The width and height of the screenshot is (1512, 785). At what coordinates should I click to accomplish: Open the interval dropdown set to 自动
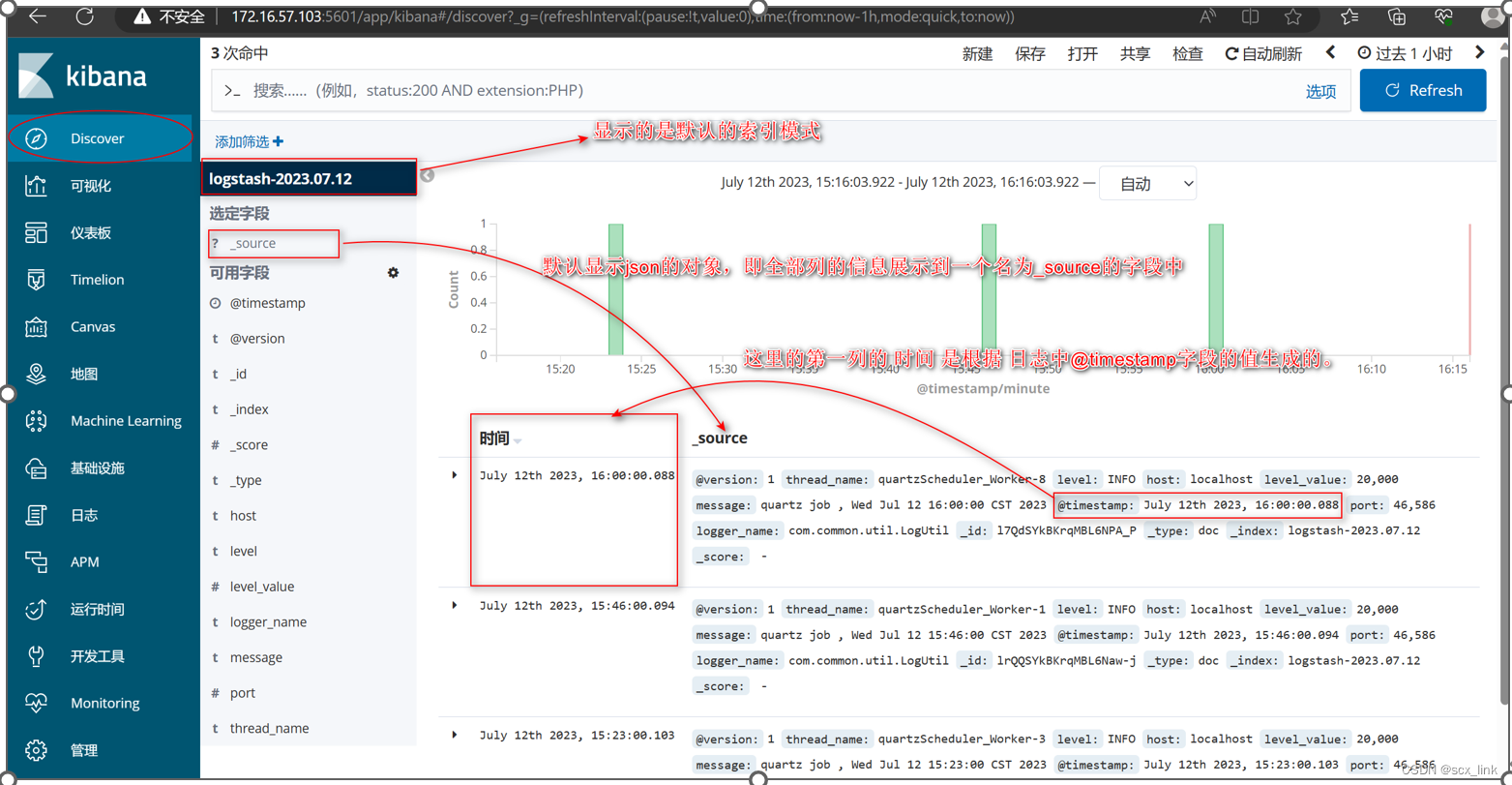pos(1147,183)
